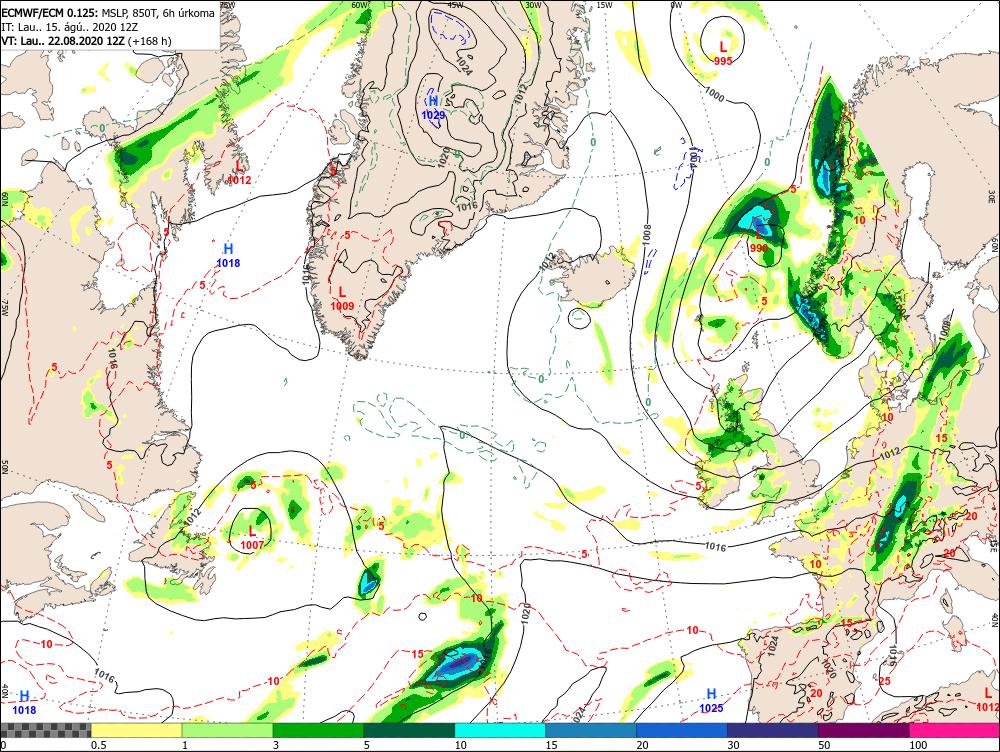Click the '1000' isobar label
The width and height of the screenshot is (1000, 752).
pyautogui.click(x=714, y=94)
